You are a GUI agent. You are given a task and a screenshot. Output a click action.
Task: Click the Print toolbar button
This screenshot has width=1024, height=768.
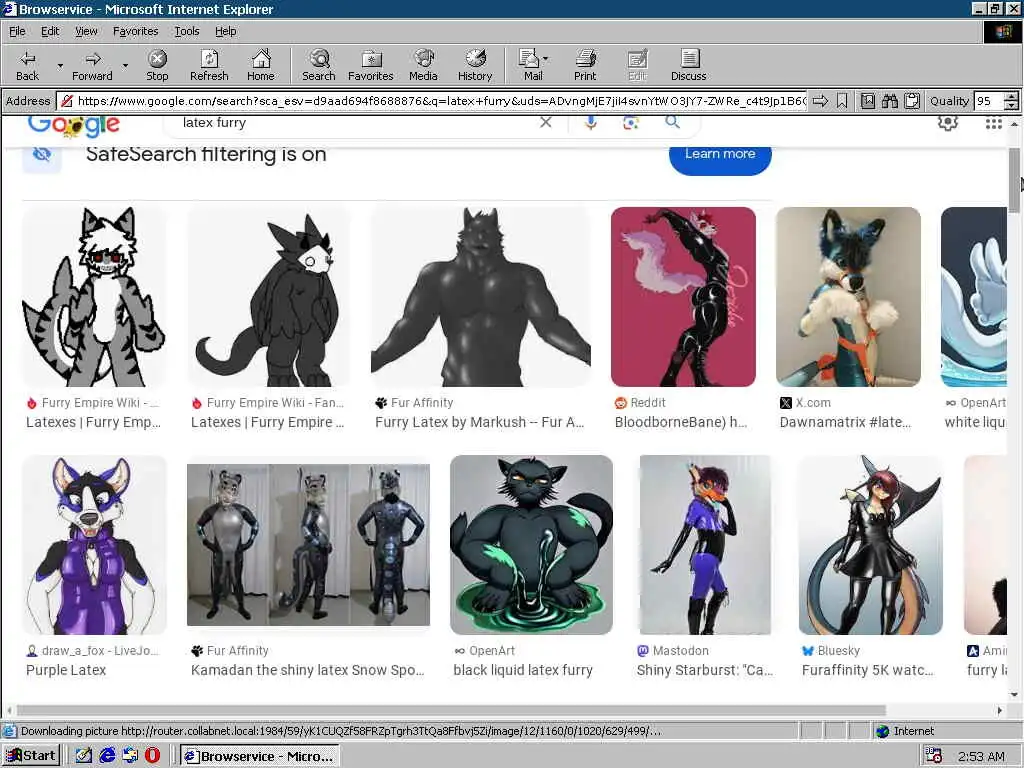(585, 65)
